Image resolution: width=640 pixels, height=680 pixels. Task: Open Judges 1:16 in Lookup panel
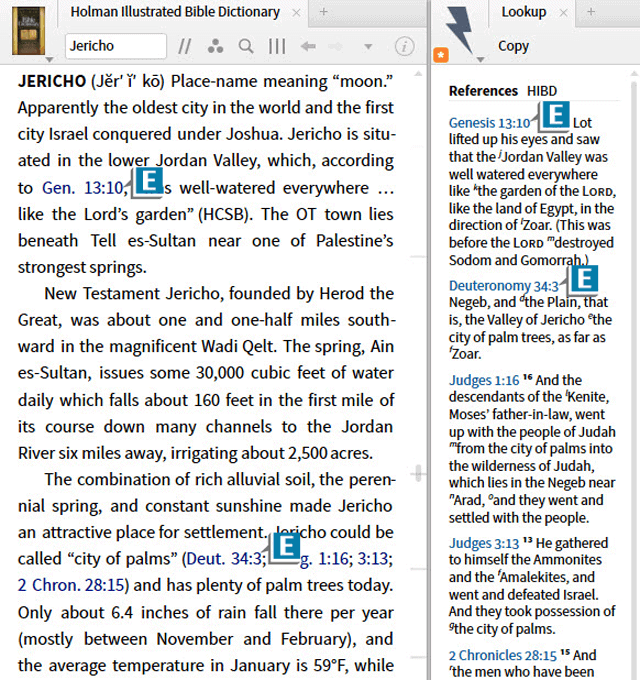484,380
